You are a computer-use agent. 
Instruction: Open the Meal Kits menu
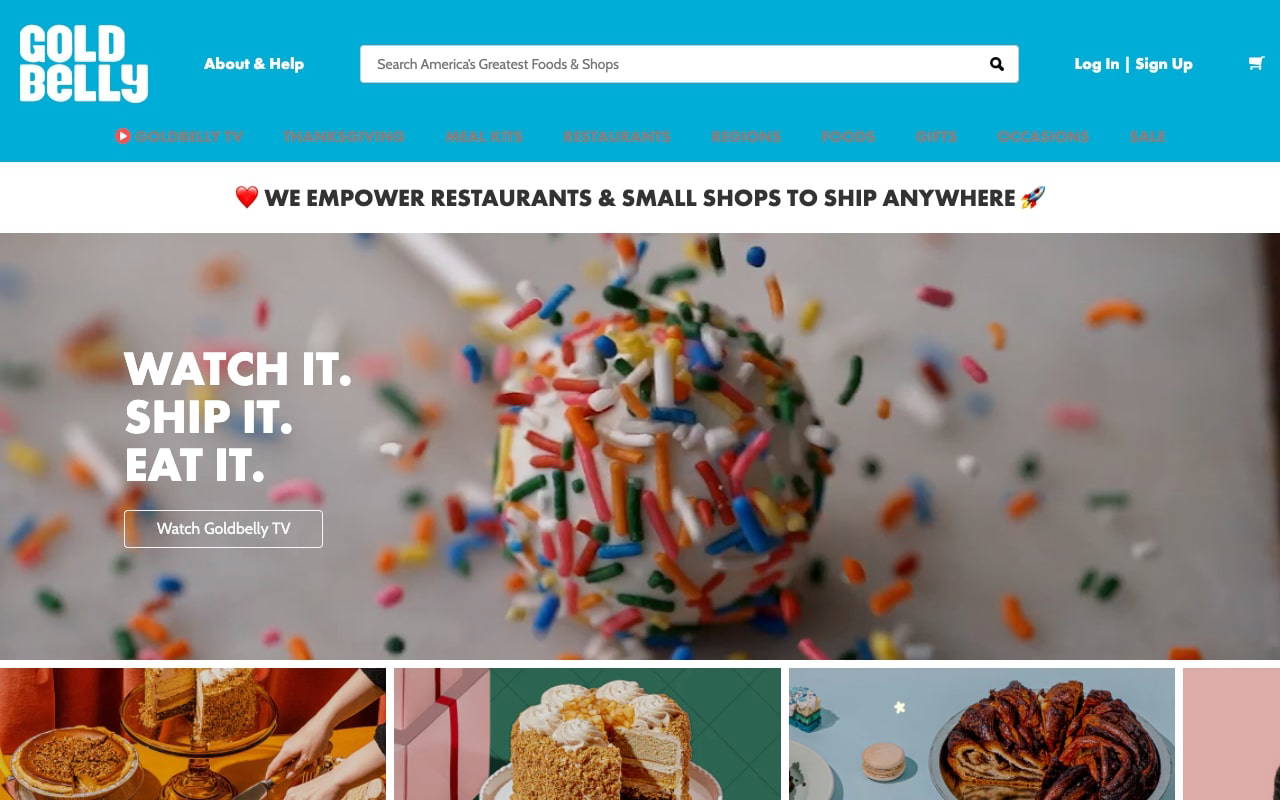[x=484, y=136]
